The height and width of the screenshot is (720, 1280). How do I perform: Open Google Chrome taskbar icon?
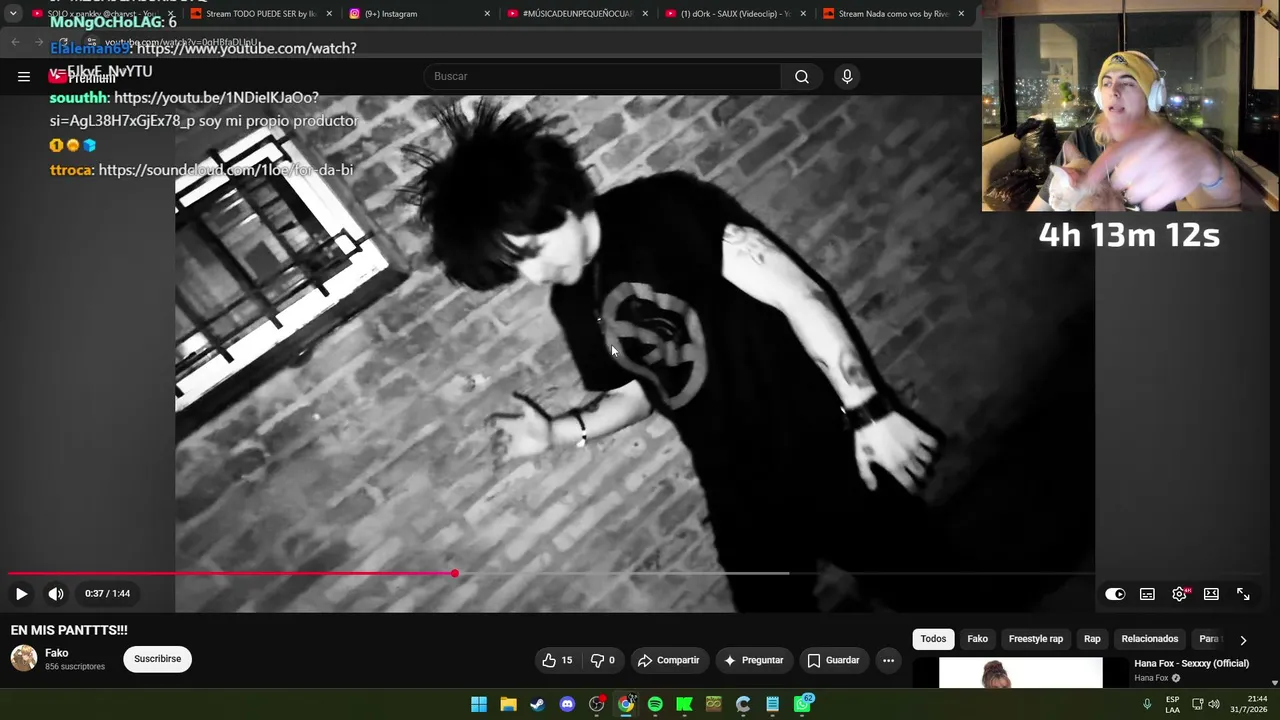tap(626, 704)
